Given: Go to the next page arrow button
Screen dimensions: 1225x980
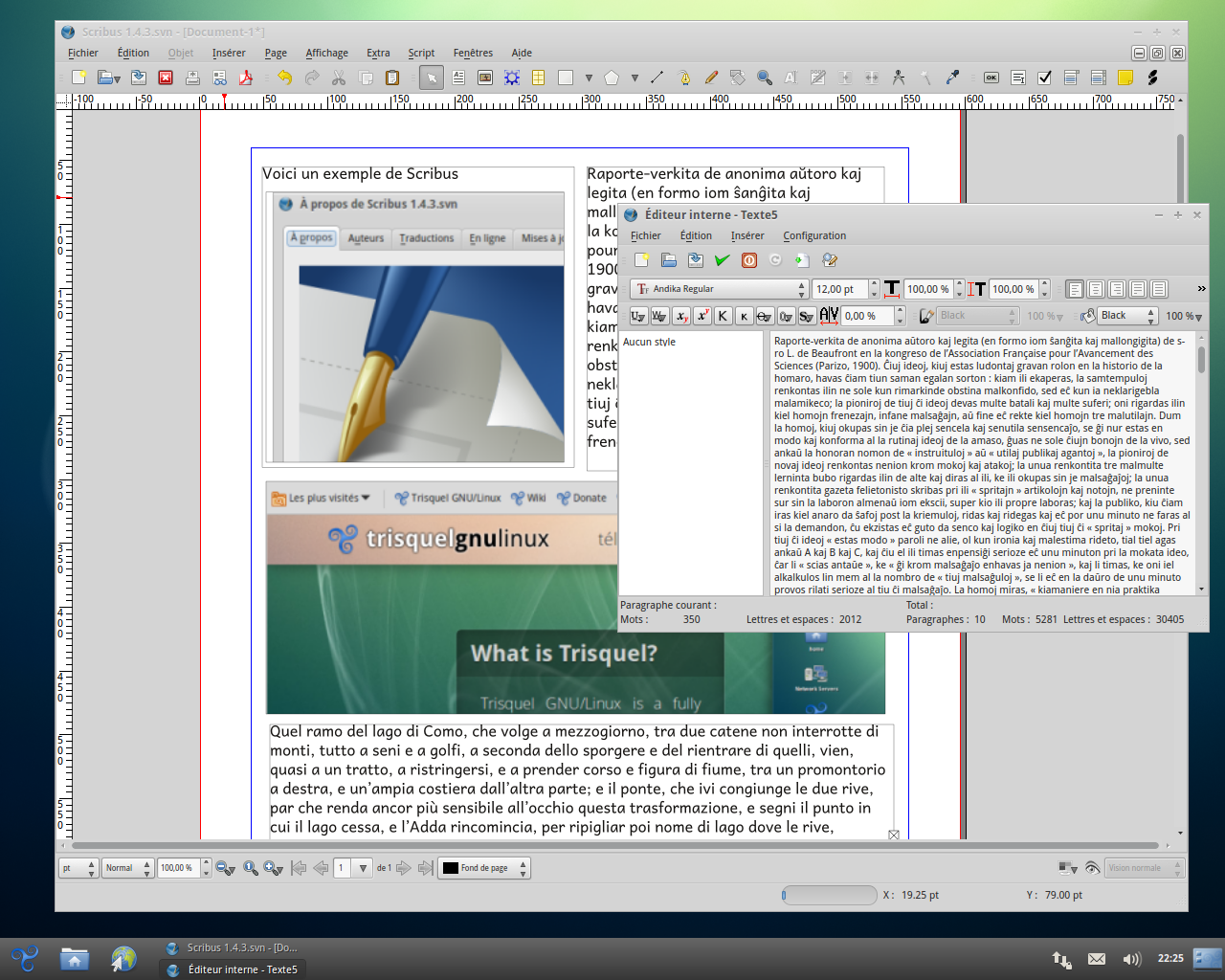Looking at the screenshot, I should pos(403,868).
